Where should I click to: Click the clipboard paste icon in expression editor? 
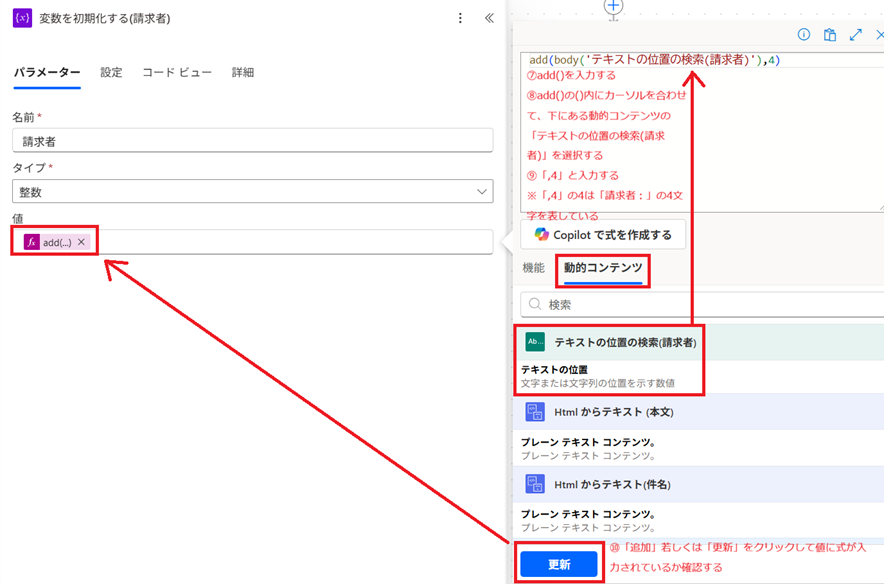829,34
